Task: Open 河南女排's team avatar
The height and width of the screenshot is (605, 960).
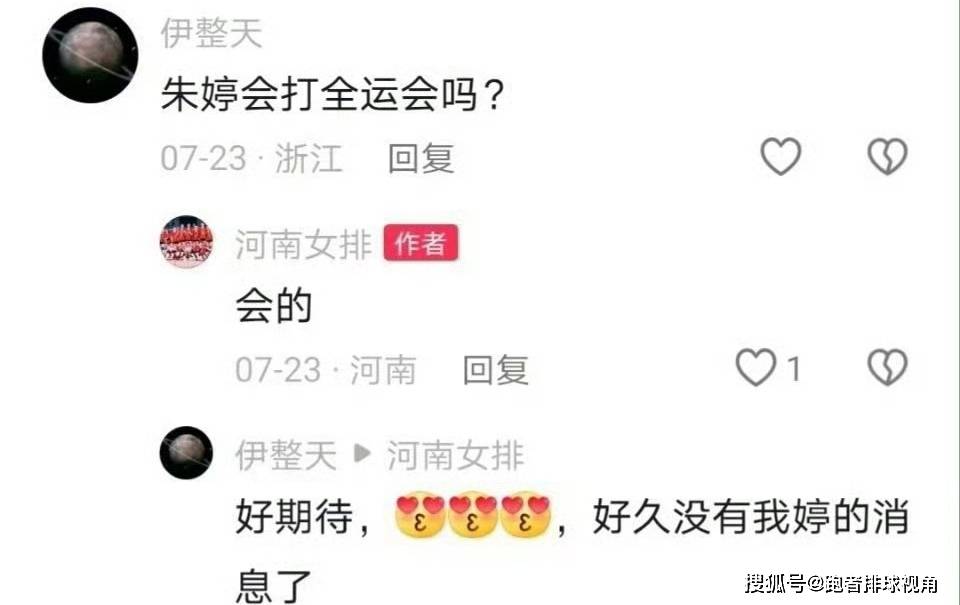Action: (187, 242)
